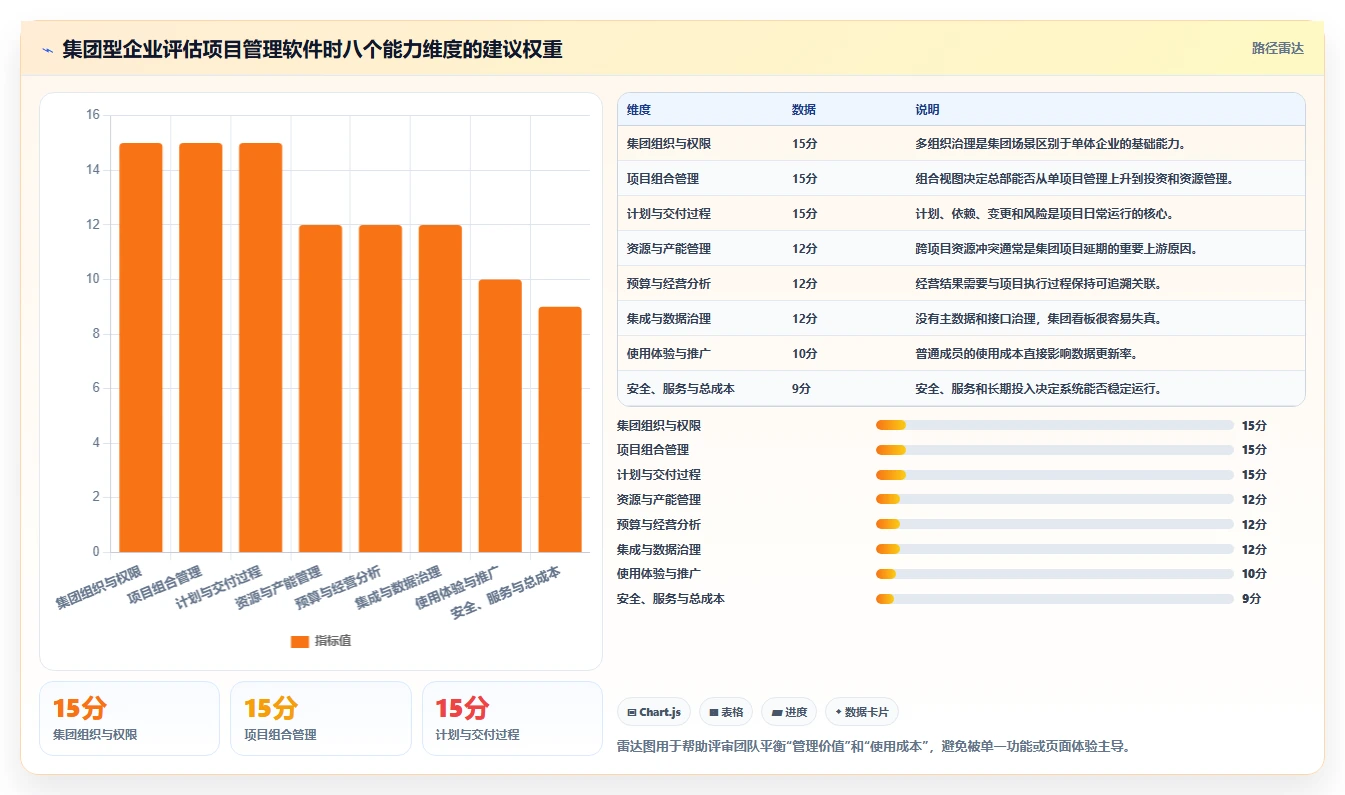The height and width of the screenshot is (795, 1345).
Task: Click the 16 tick on the chart y-axis
Action: coord(93,115)
